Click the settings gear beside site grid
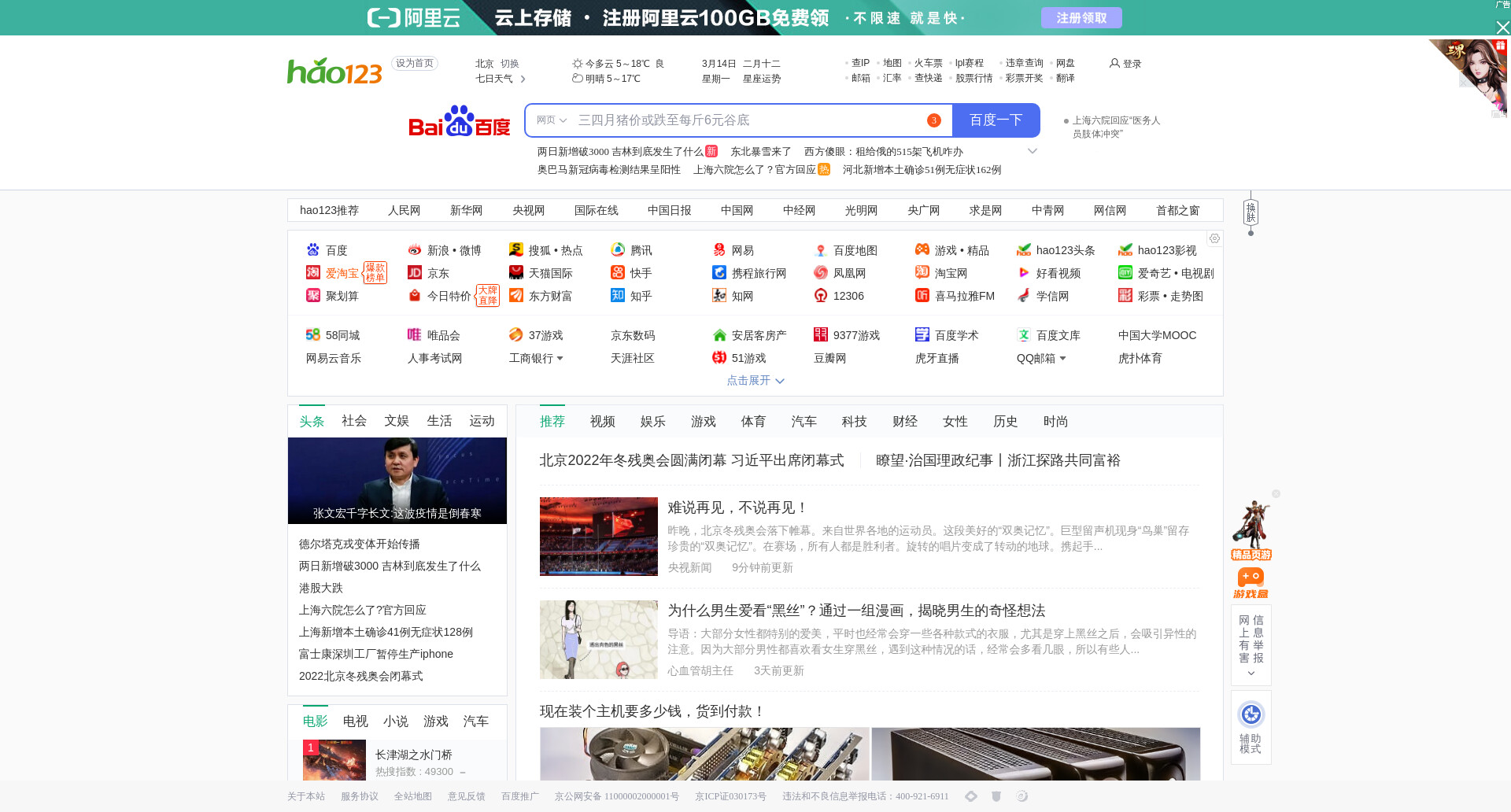1511x812 pixels. 1215,238
